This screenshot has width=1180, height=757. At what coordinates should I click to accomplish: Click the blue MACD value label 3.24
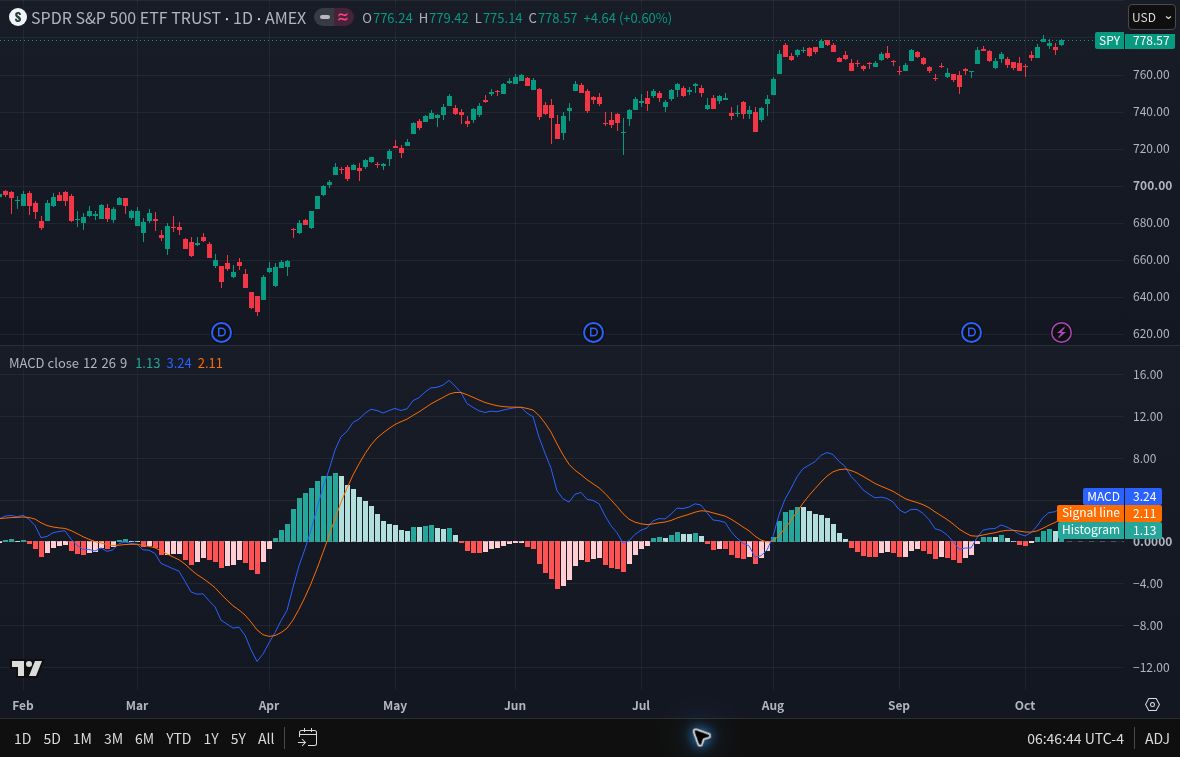1122,497
